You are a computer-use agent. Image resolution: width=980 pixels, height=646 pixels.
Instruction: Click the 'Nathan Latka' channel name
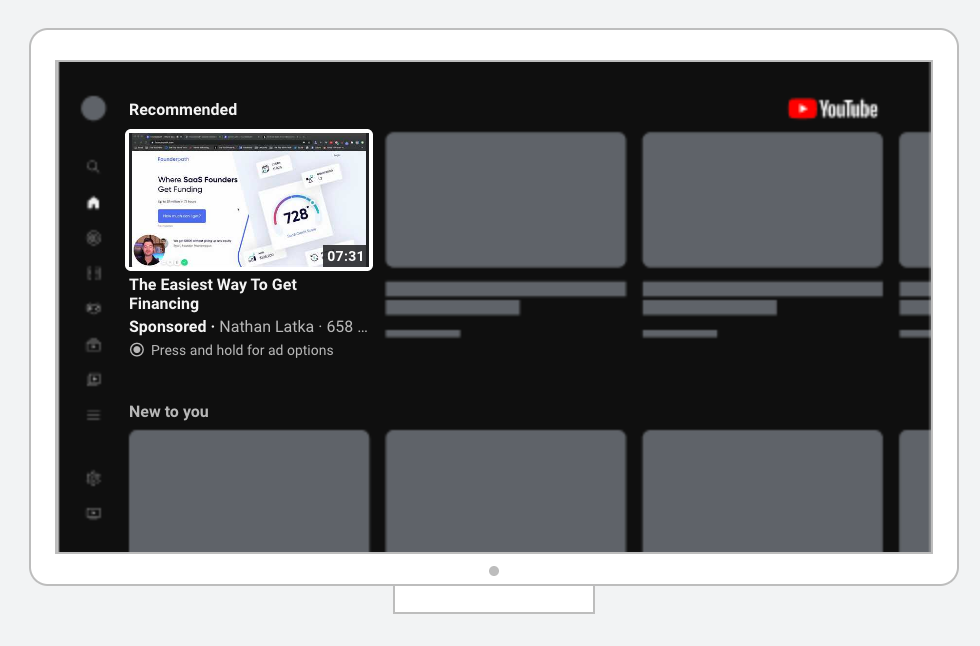point(266,327)
